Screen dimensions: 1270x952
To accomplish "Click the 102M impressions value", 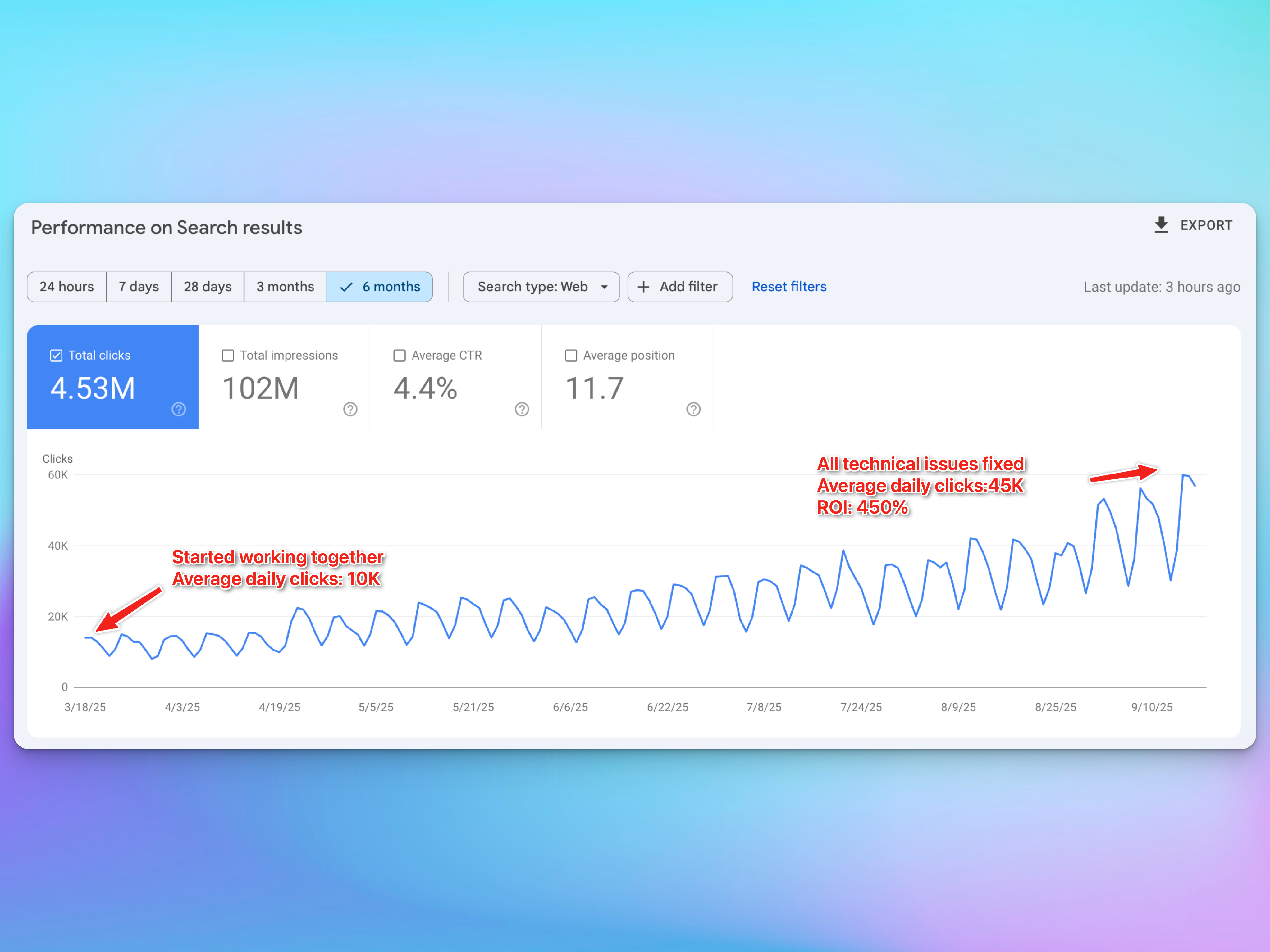I will tap(260, 388).
